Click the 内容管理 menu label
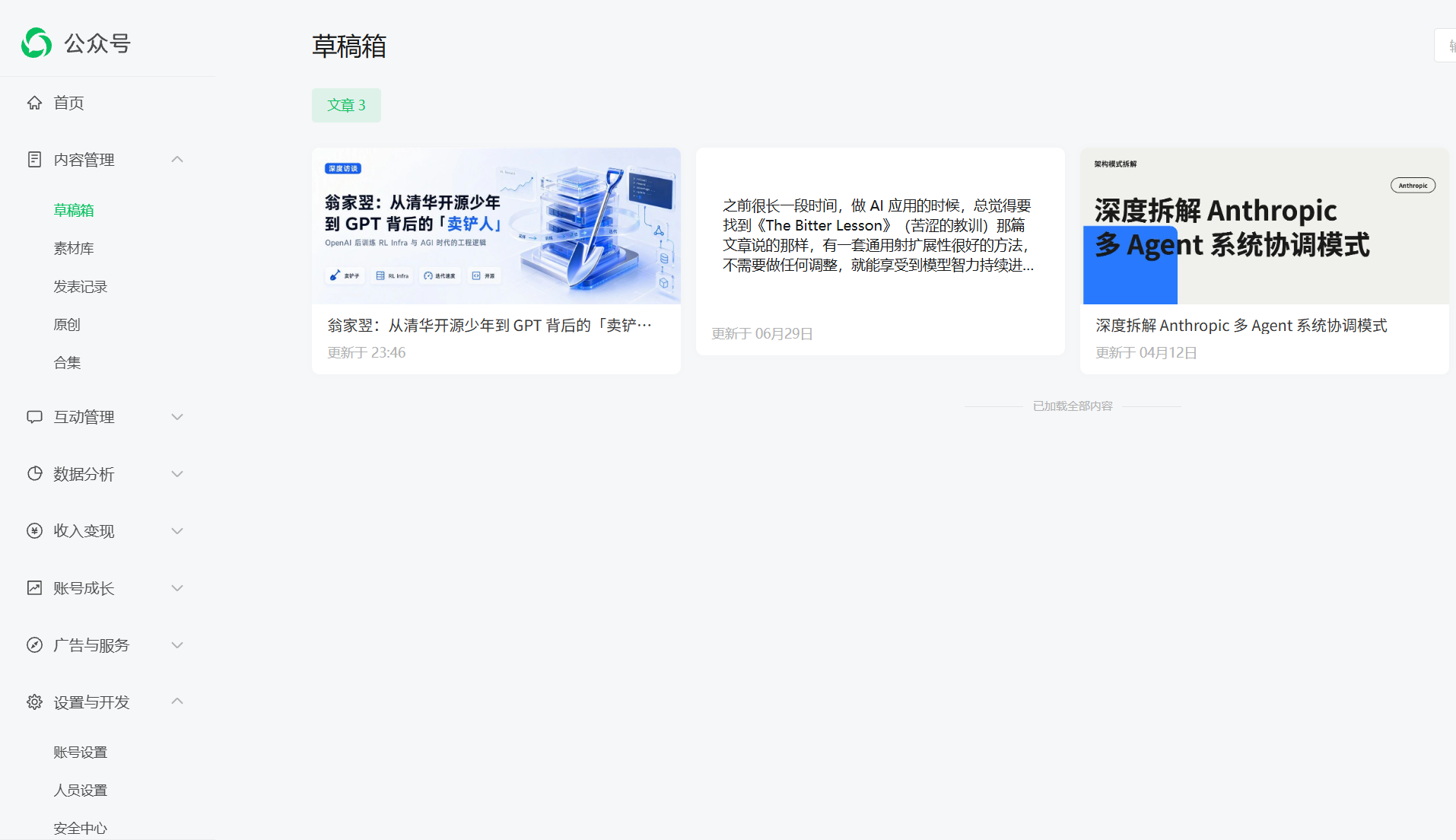 tap(84, 160)
